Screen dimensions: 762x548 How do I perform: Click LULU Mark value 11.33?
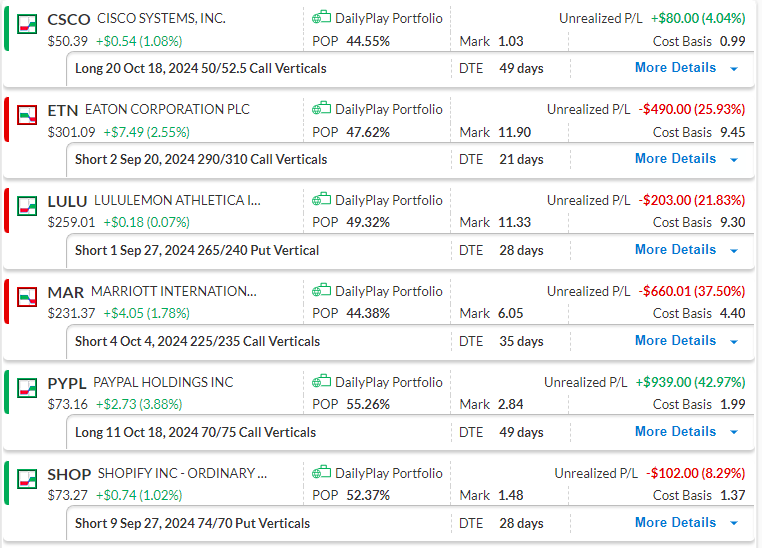click(x=515, y=223)
